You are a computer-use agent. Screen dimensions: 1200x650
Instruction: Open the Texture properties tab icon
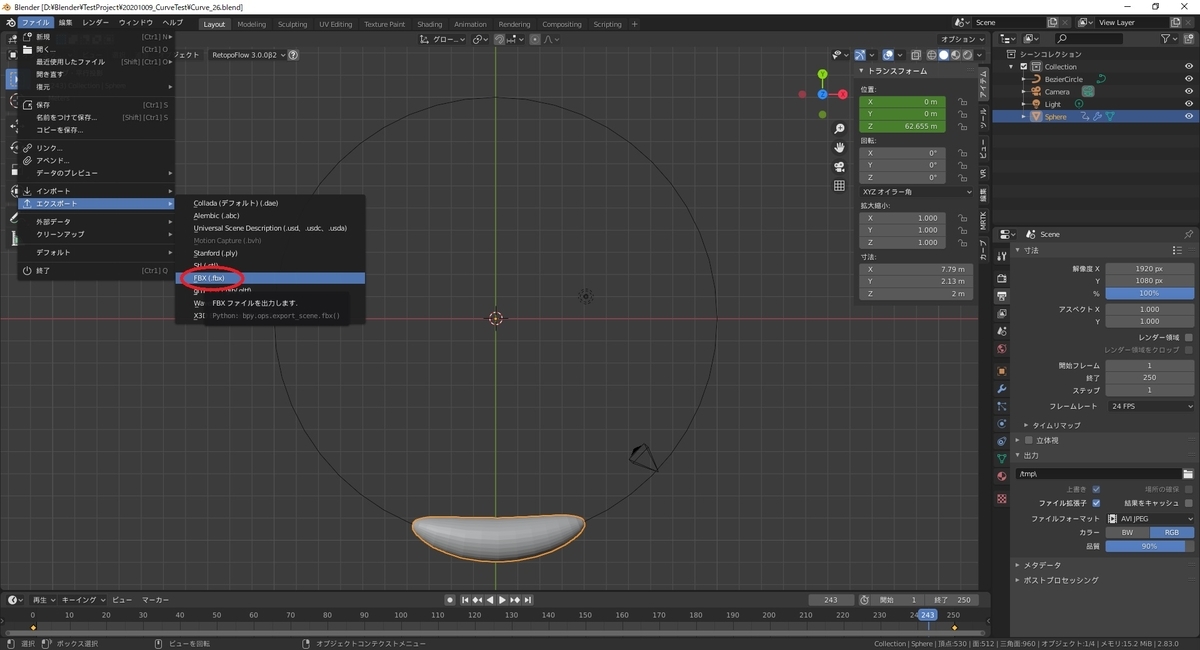pos(1002,498)
